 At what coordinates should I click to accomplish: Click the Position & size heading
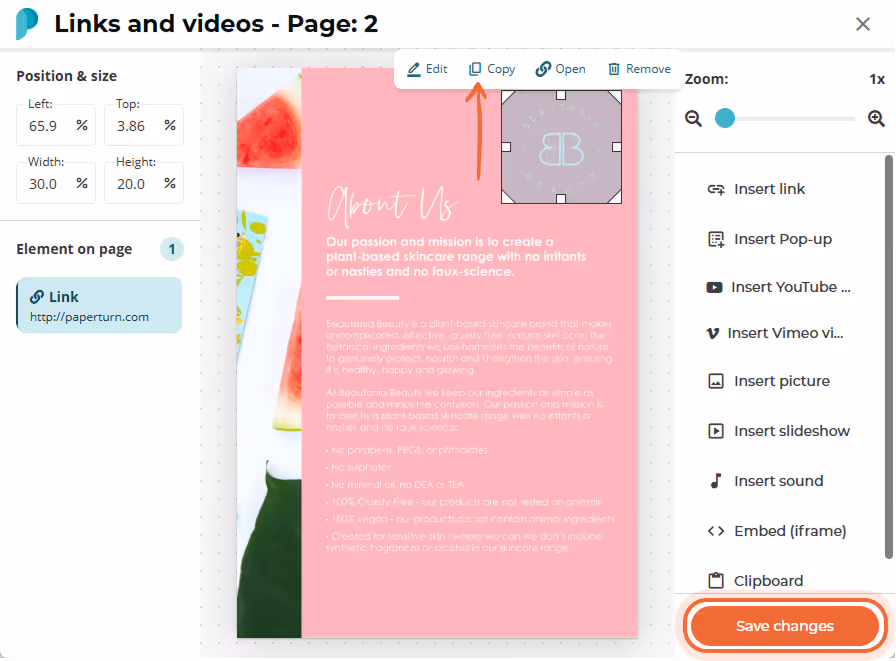(66, 76)
